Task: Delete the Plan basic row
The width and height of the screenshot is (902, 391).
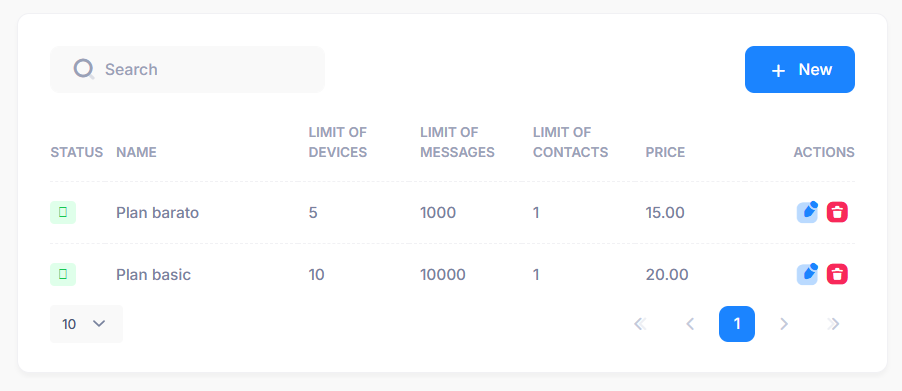Action: point(838,274)
